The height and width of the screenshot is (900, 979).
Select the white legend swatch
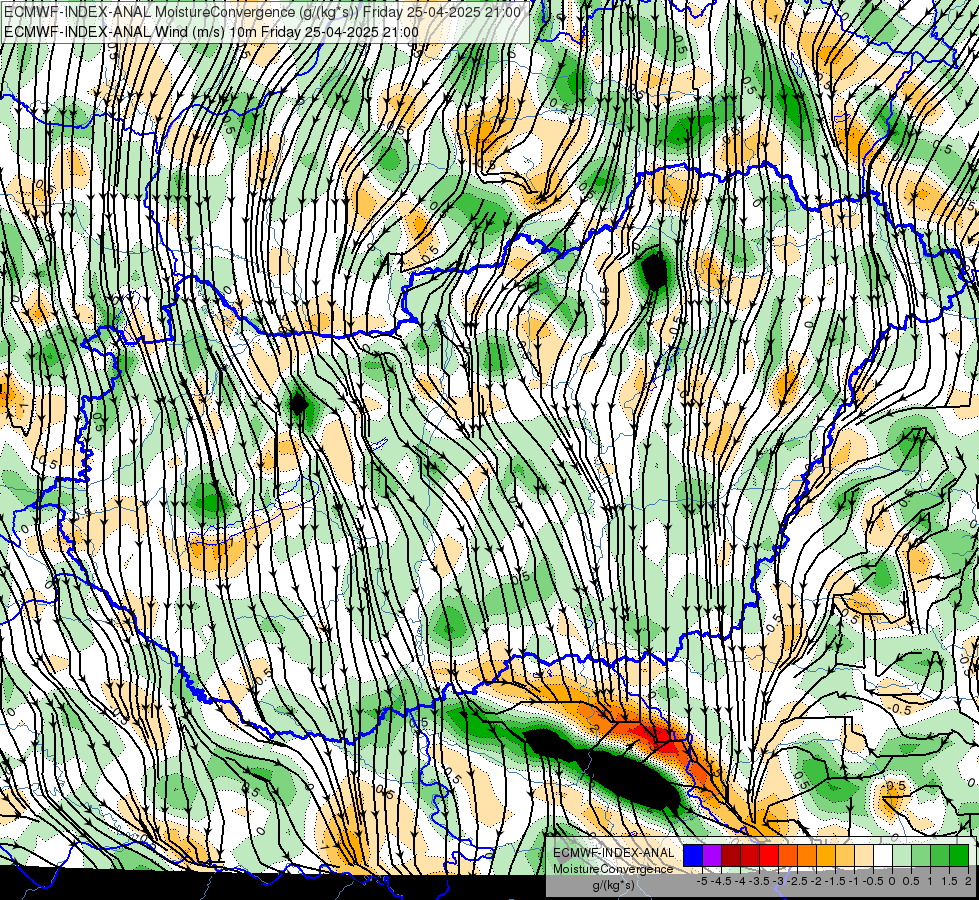pyautogui.click(x=883, y=856)
